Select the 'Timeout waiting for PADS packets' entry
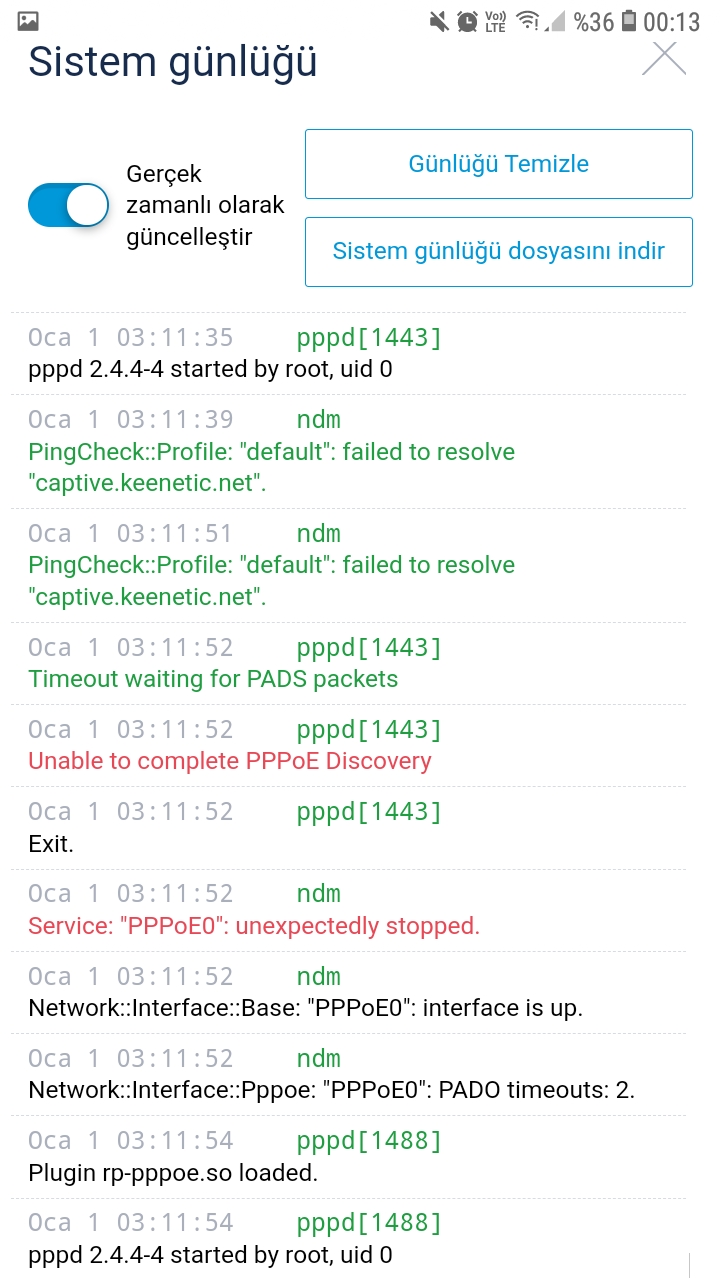 tap(349, 664)
